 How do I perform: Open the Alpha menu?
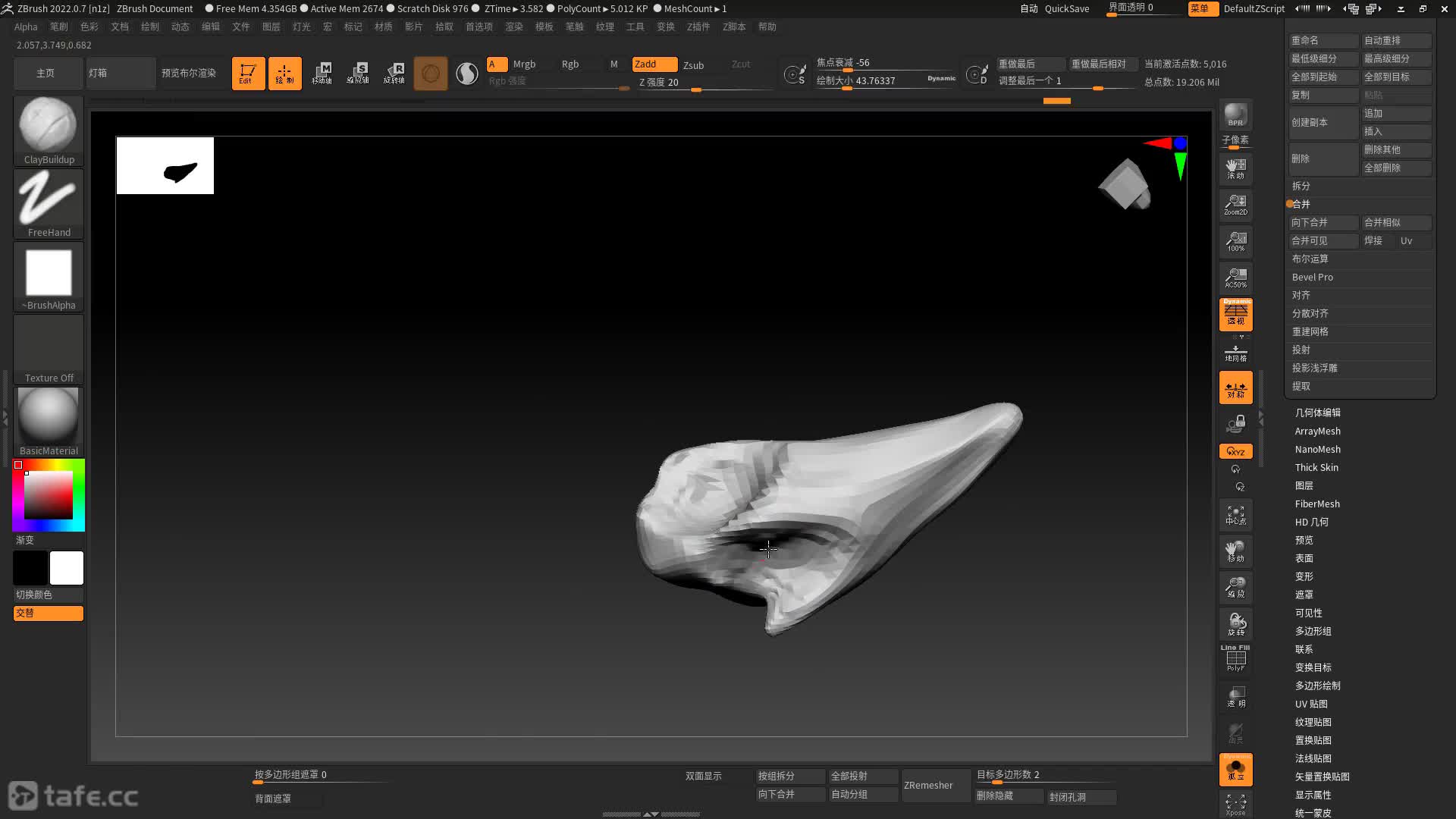click(x=26, y=27)
